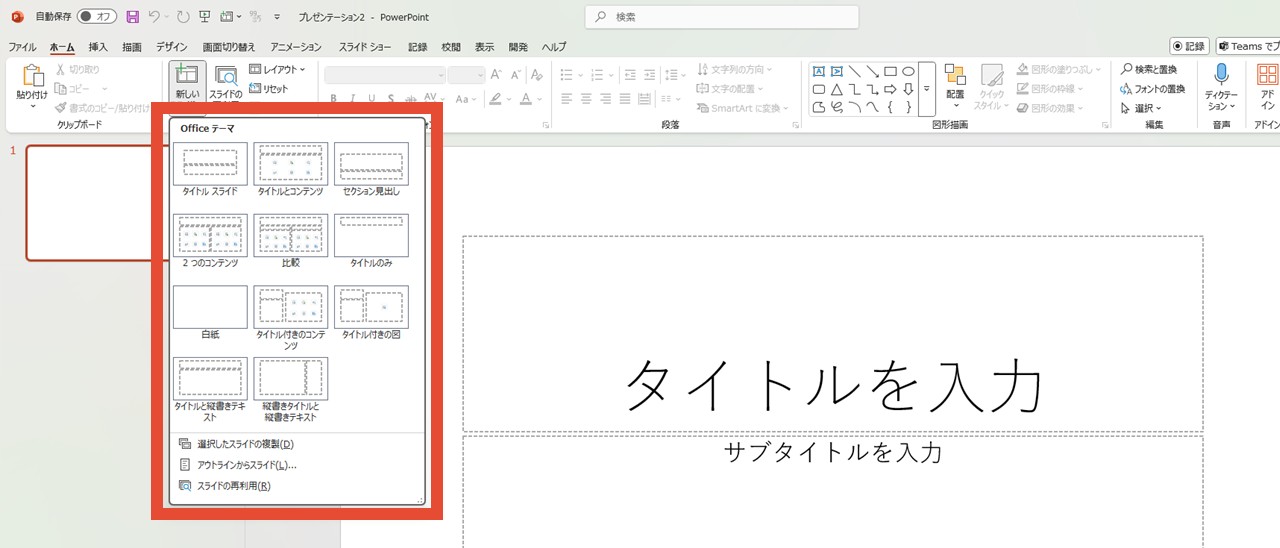The width and height of the screenshot is (1280, 548).
Task: Open the レイアウト dropdown
Action: pos(277,70)
